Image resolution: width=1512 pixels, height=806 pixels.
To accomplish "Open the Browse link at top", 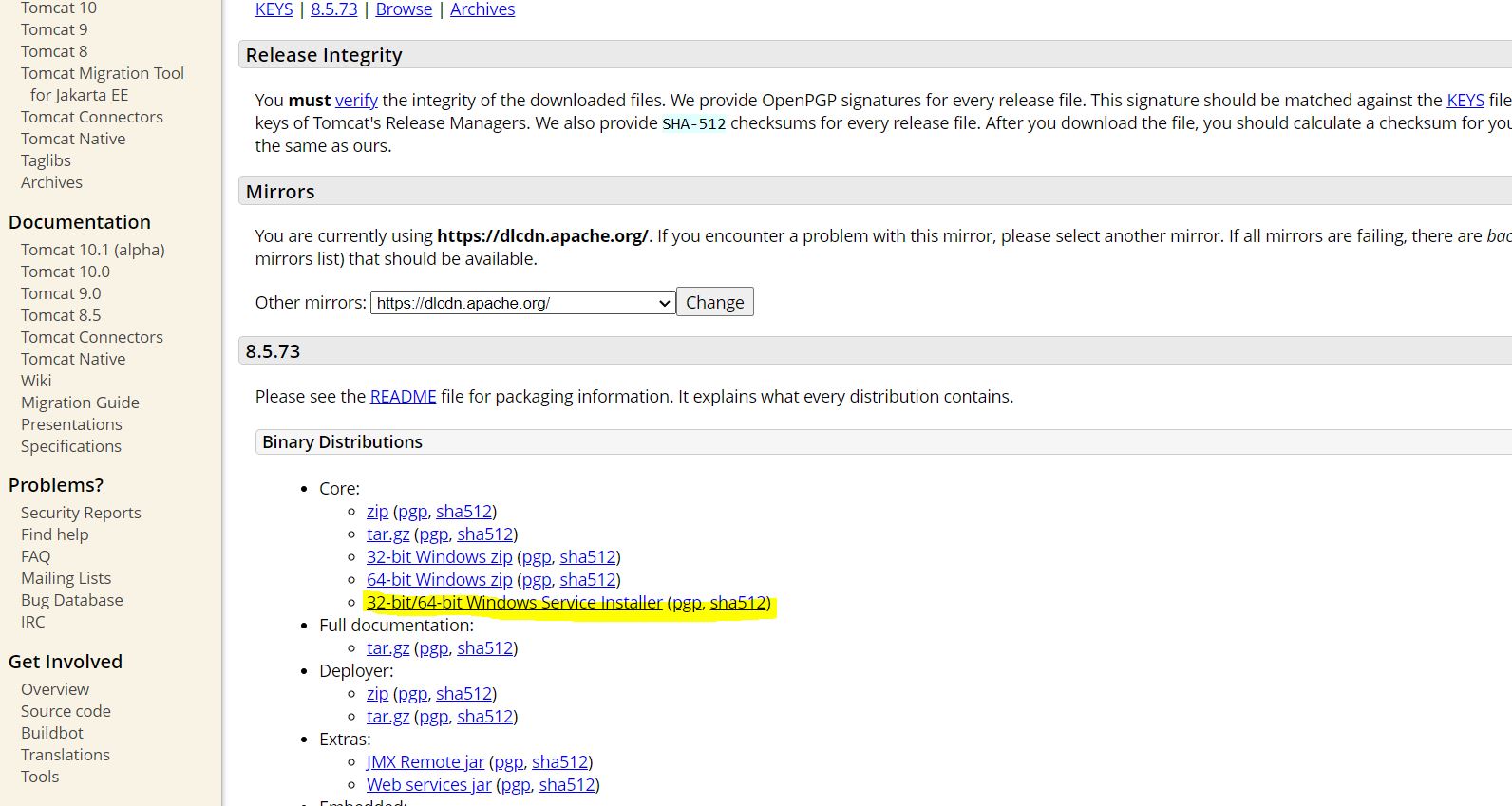I will click(404, 9).
